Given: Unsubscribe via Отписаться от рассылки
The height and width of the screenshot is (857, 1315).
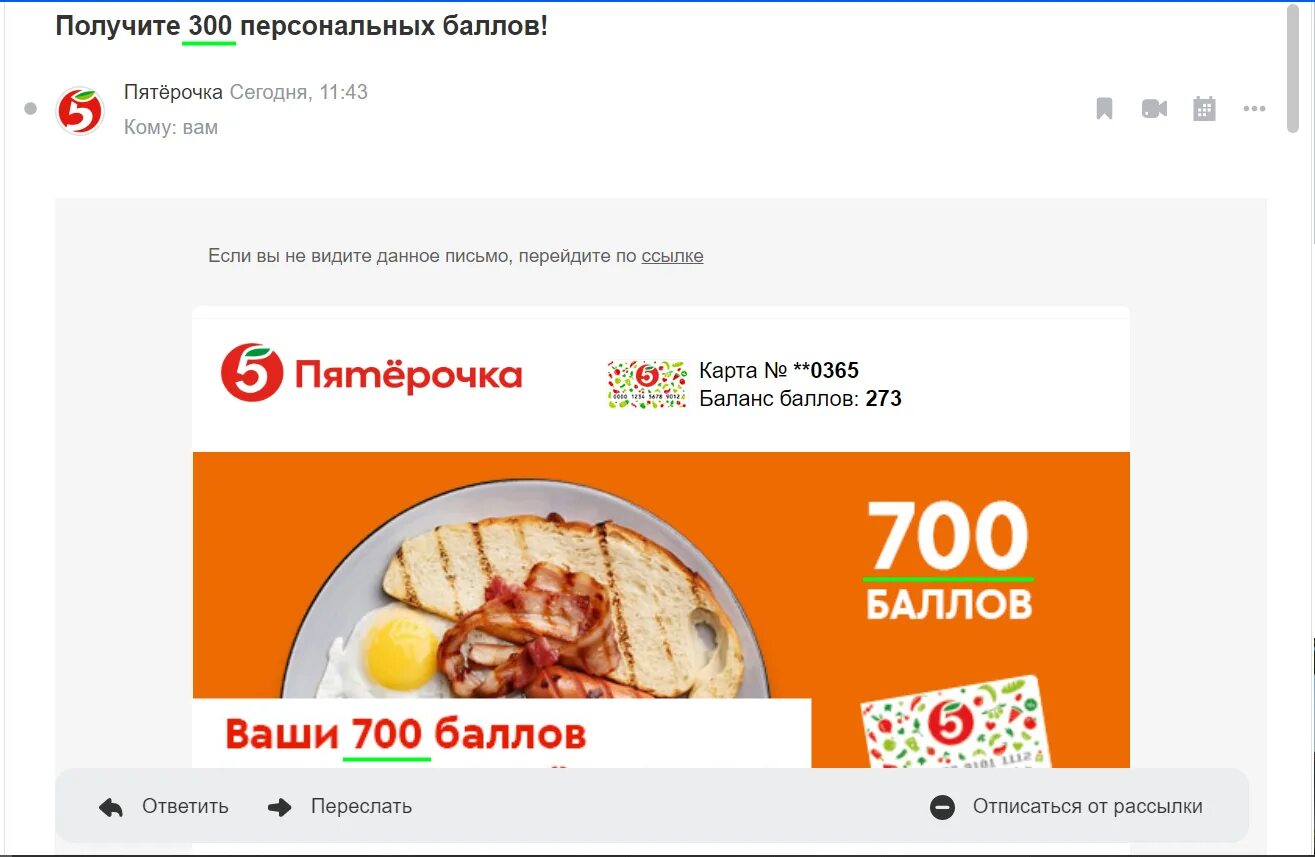Looking at the screenshot, I should pos(1066,806).
